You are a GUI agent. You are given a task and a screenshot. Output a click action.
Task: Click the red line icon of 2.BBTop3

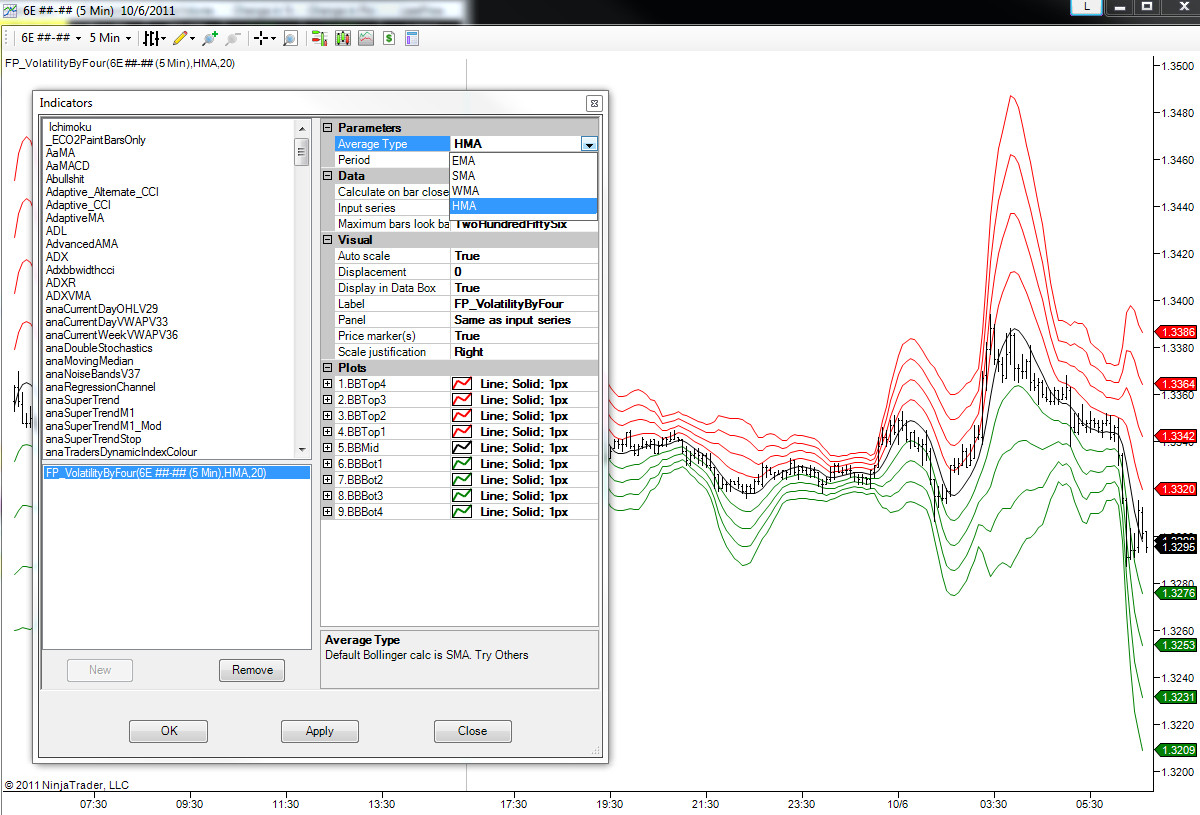tap(463, 400)
